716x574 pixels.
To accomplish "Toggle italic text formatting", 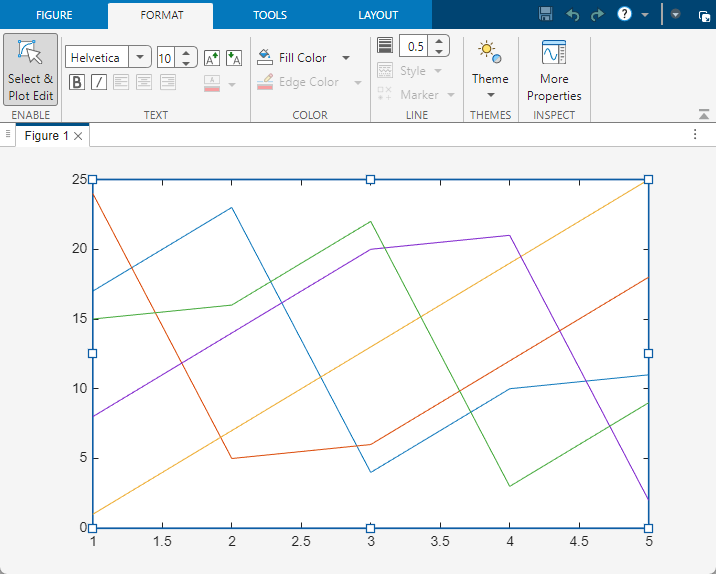I will pyautogui.click(x=99, y=82).
